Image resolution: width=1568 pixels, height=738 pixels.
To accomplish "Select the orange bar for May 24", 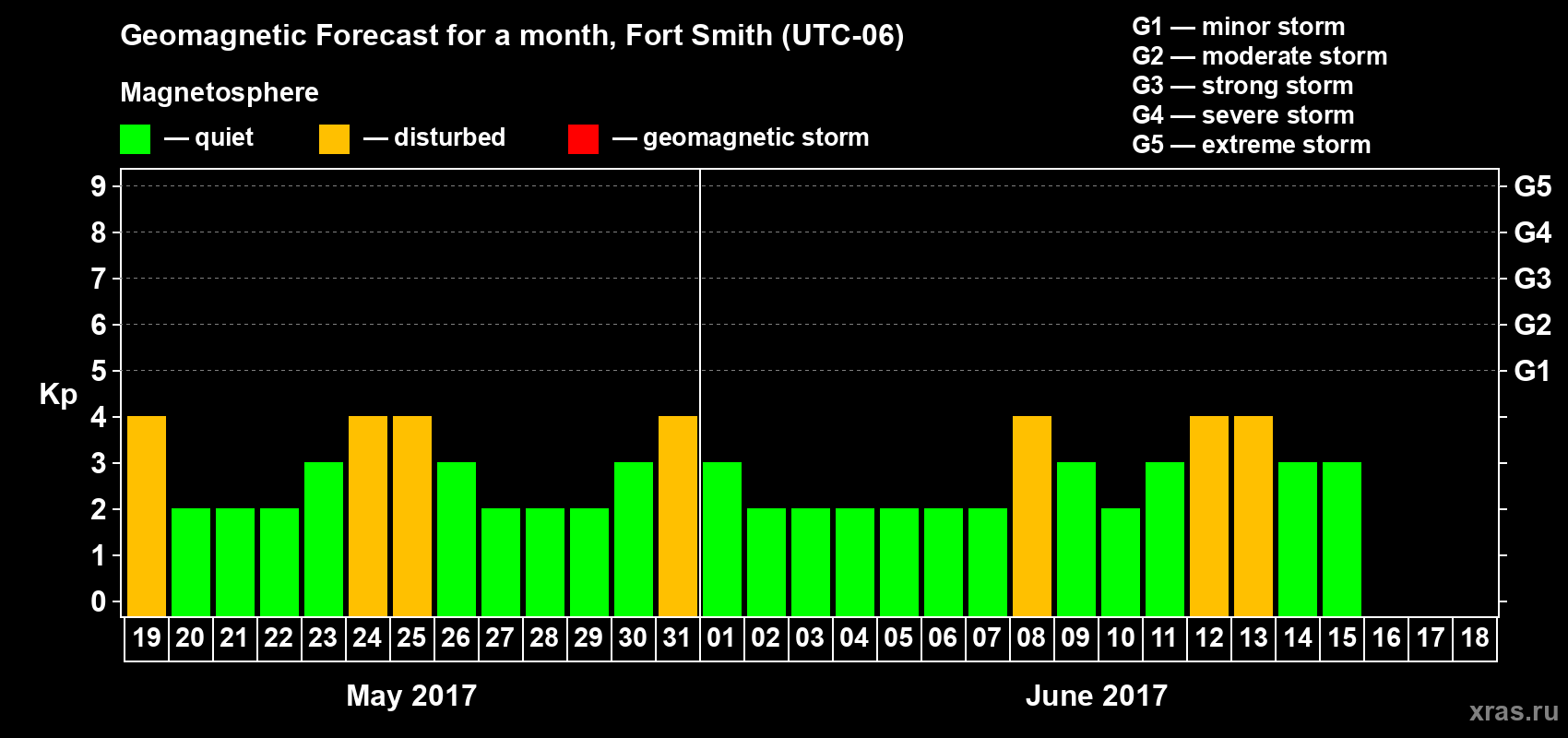I will (x=368, y=517).
